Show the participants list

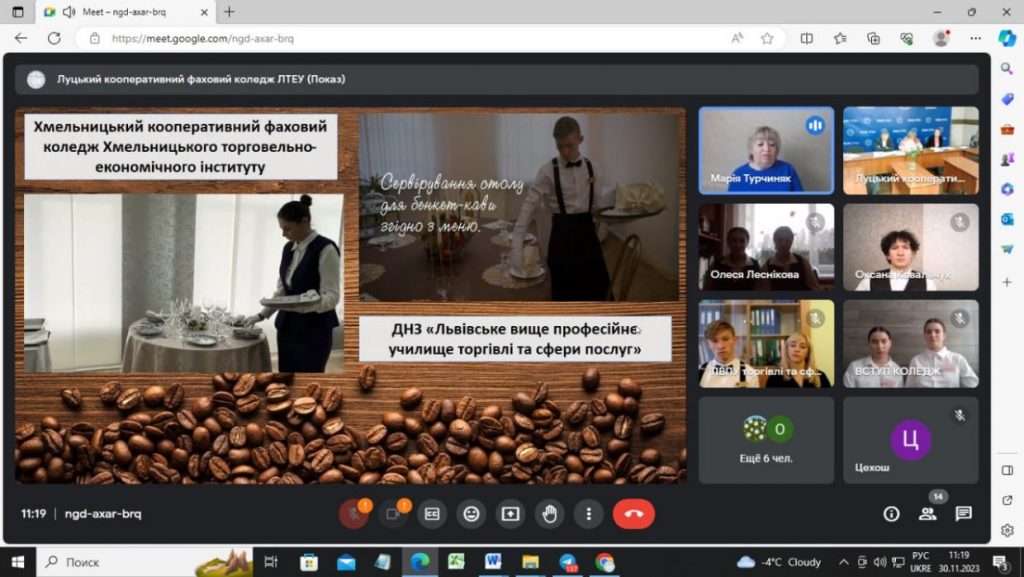pyautogui.click(x=927, y=513)
